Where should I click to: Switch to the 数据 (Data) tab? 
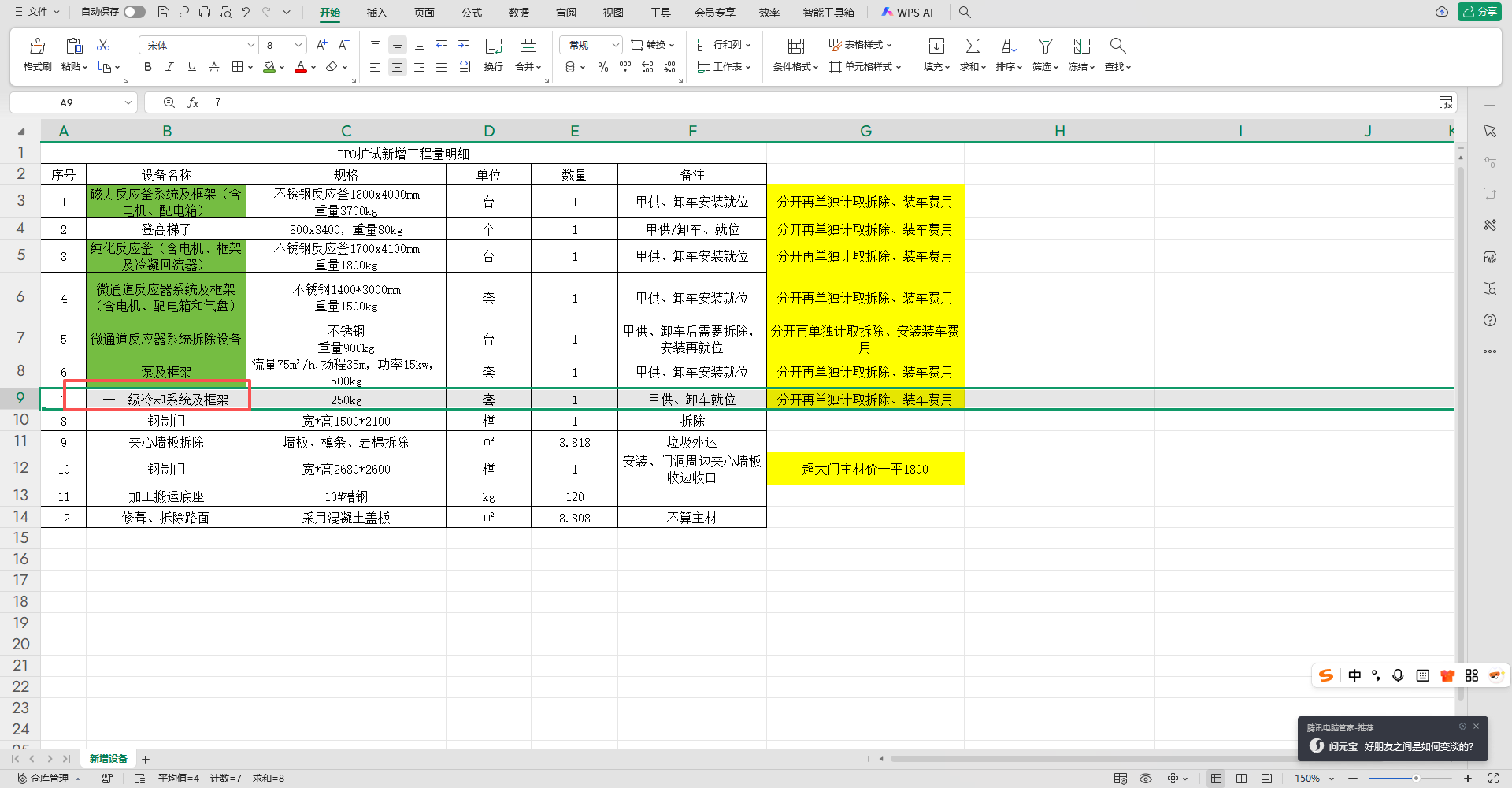click(519, 13)
